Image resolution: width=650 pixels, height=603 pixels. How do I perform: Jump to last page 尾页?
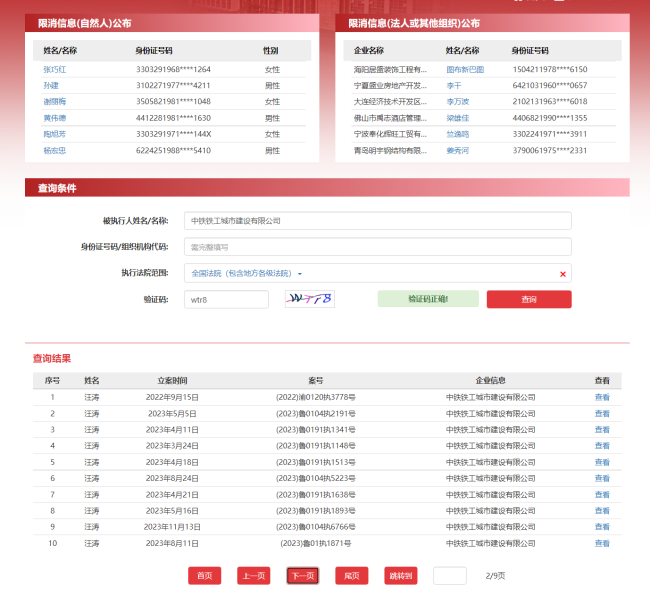point(352,576)
